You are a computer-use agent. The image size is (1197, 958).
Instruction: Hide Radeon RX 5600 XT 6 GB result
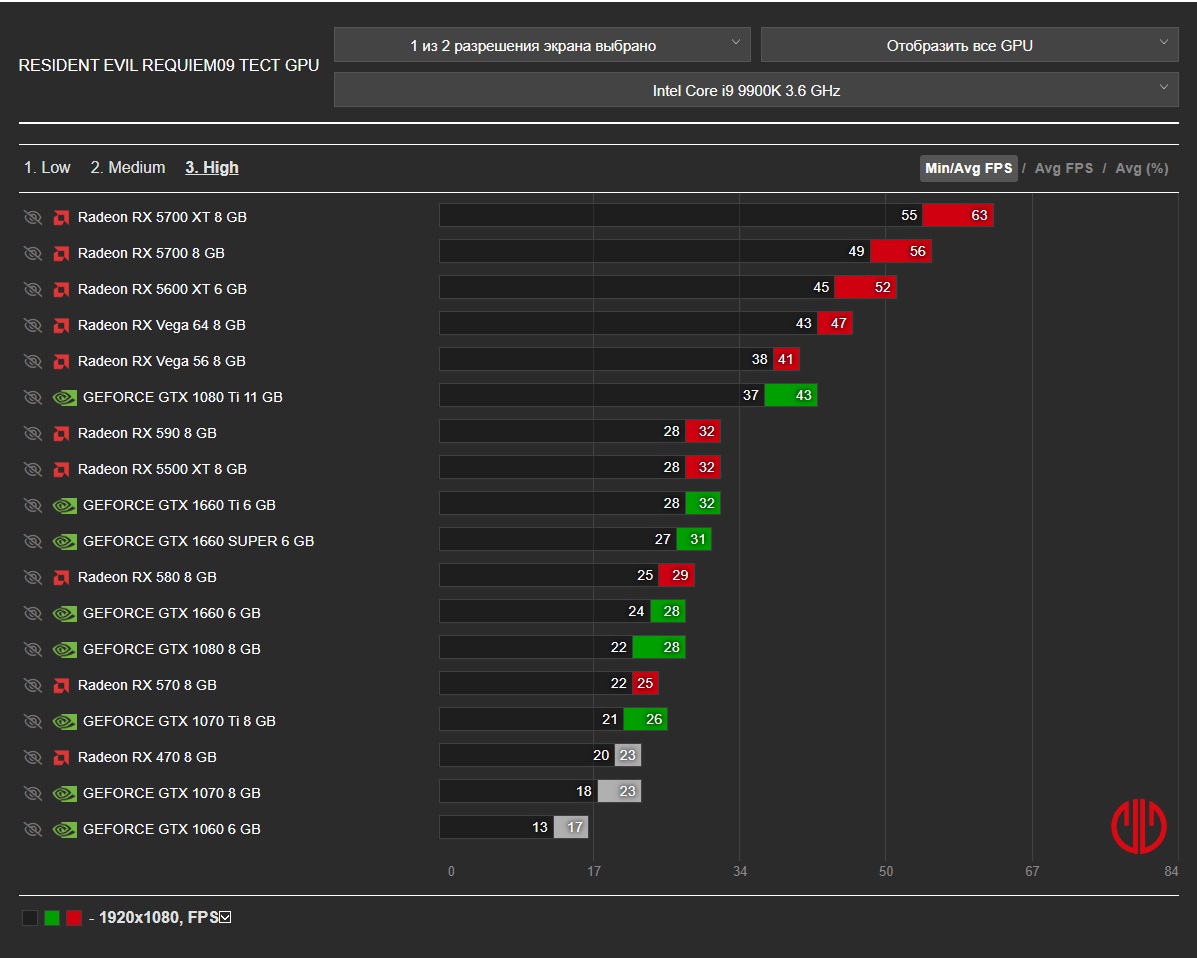[33, 289]
